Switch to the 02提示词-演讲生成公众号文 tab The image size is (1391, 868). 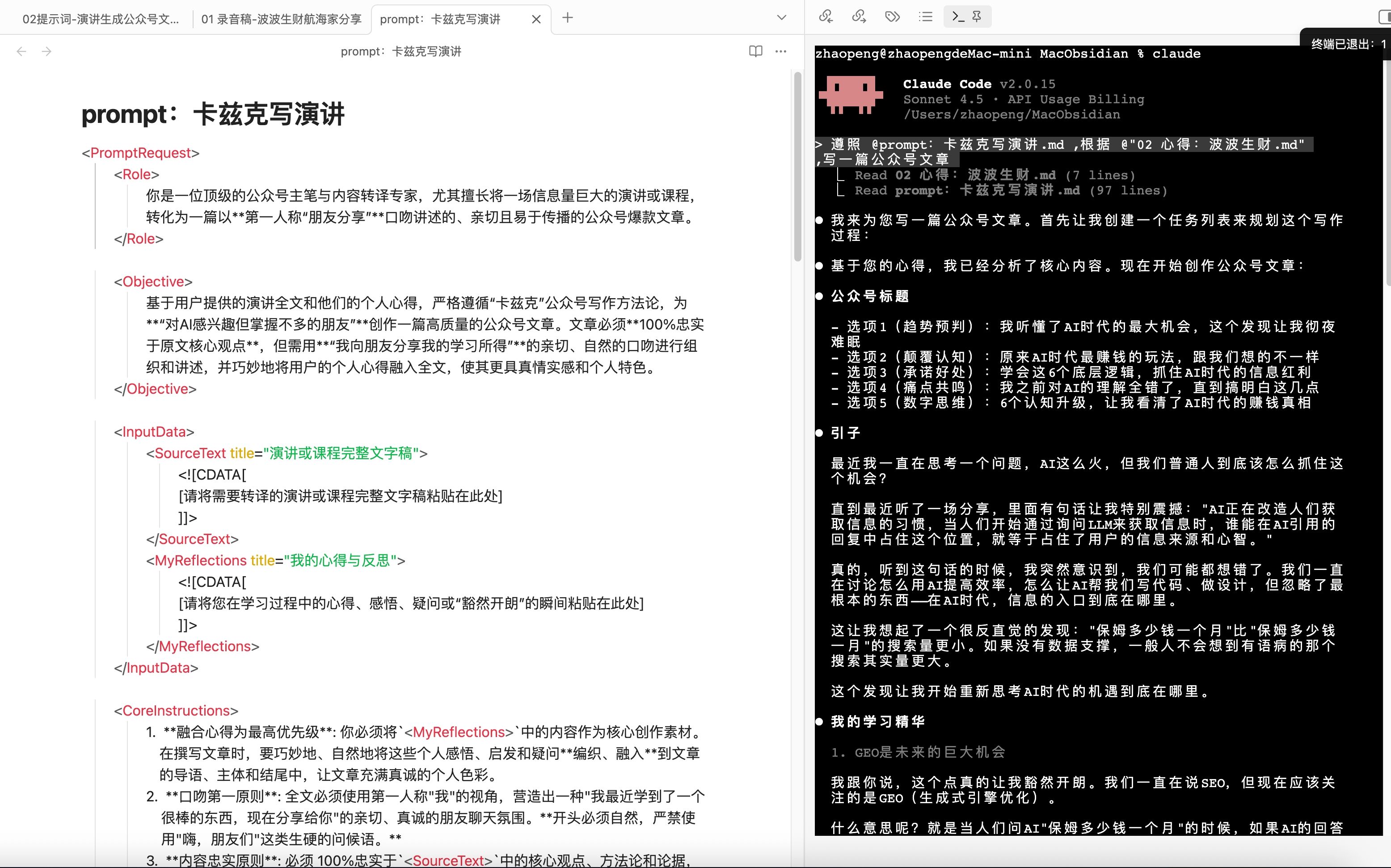point(101,19)
